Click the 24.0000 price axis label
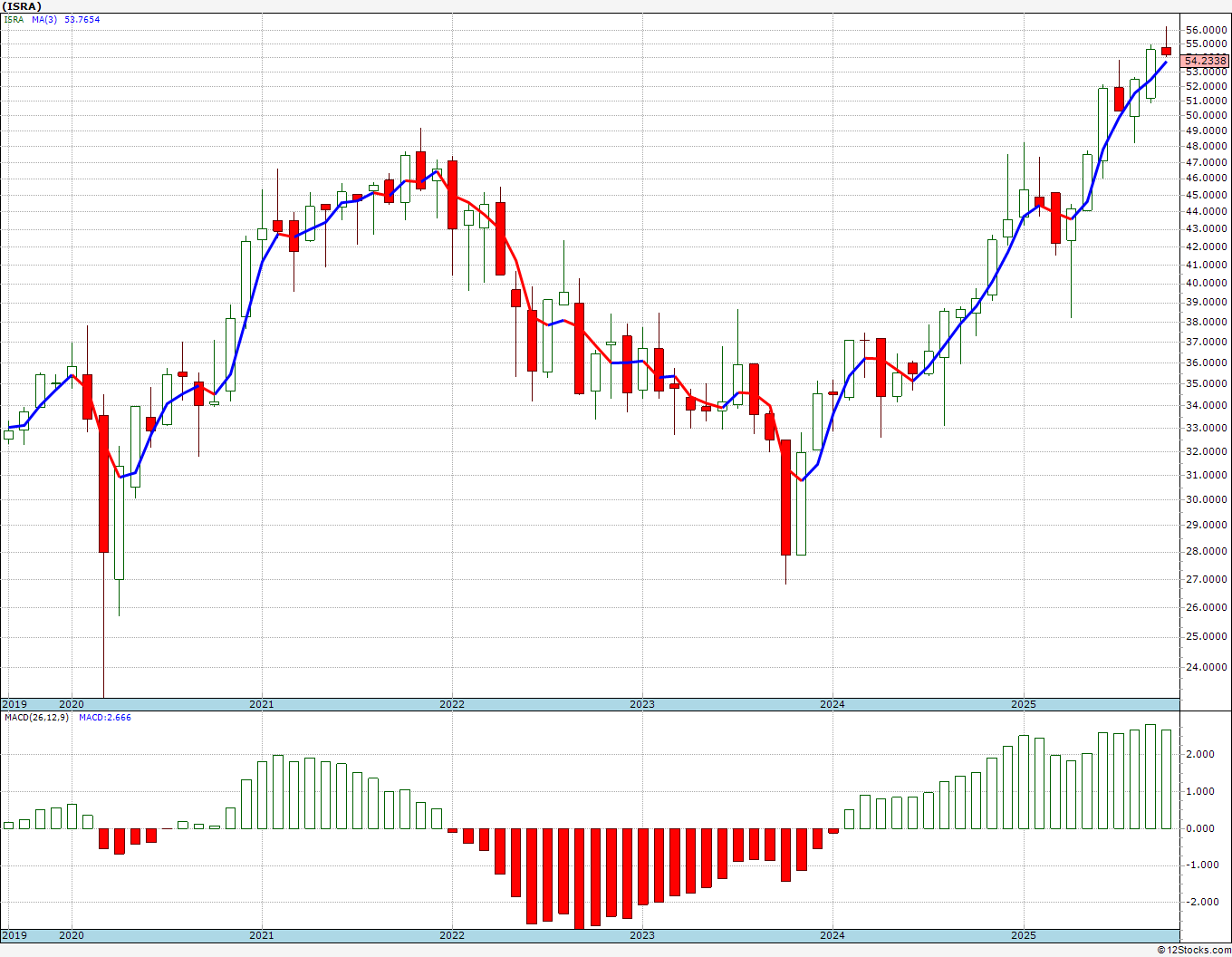Screen dimensions: 1232x957 (x=1208, y=668)
